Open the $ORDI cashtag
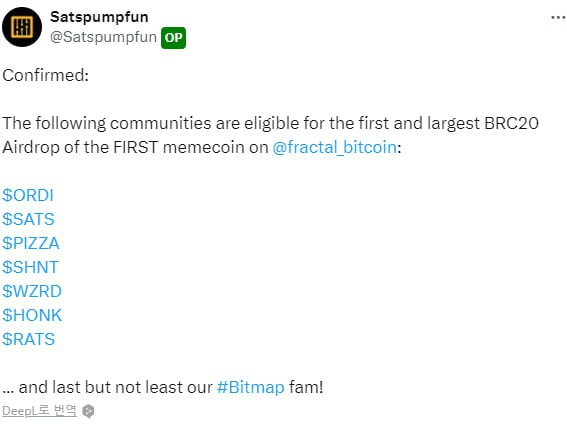 (x=28, y=195)
